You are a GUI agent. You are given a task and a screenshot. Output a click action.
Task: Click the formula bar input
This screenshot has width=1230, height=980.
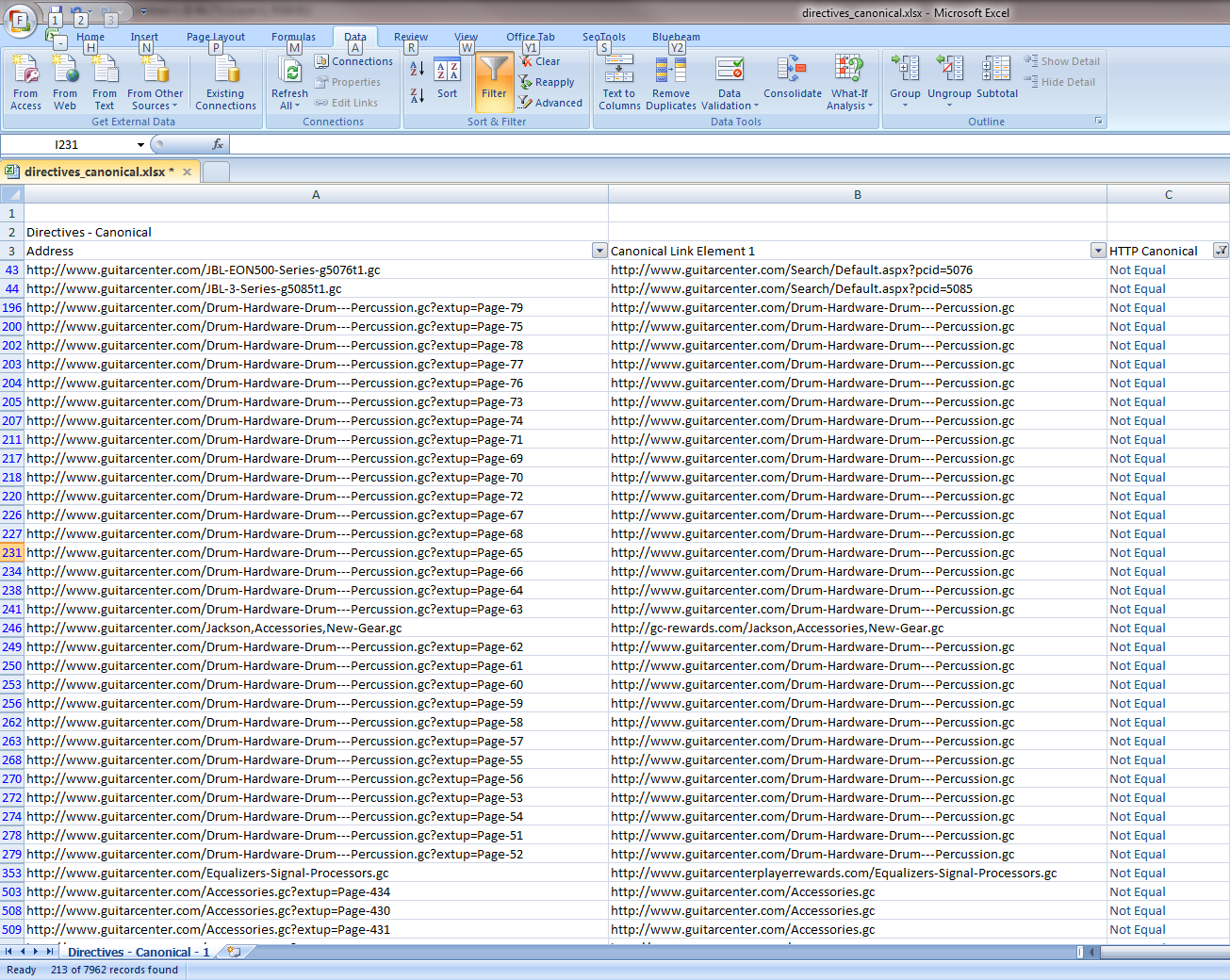pyautogui.click(x=729, y=144)
